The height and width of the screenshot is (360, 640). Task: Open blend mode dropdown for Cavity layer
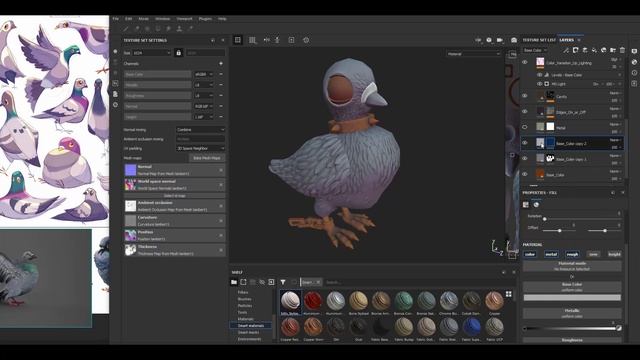pos(616,93)
